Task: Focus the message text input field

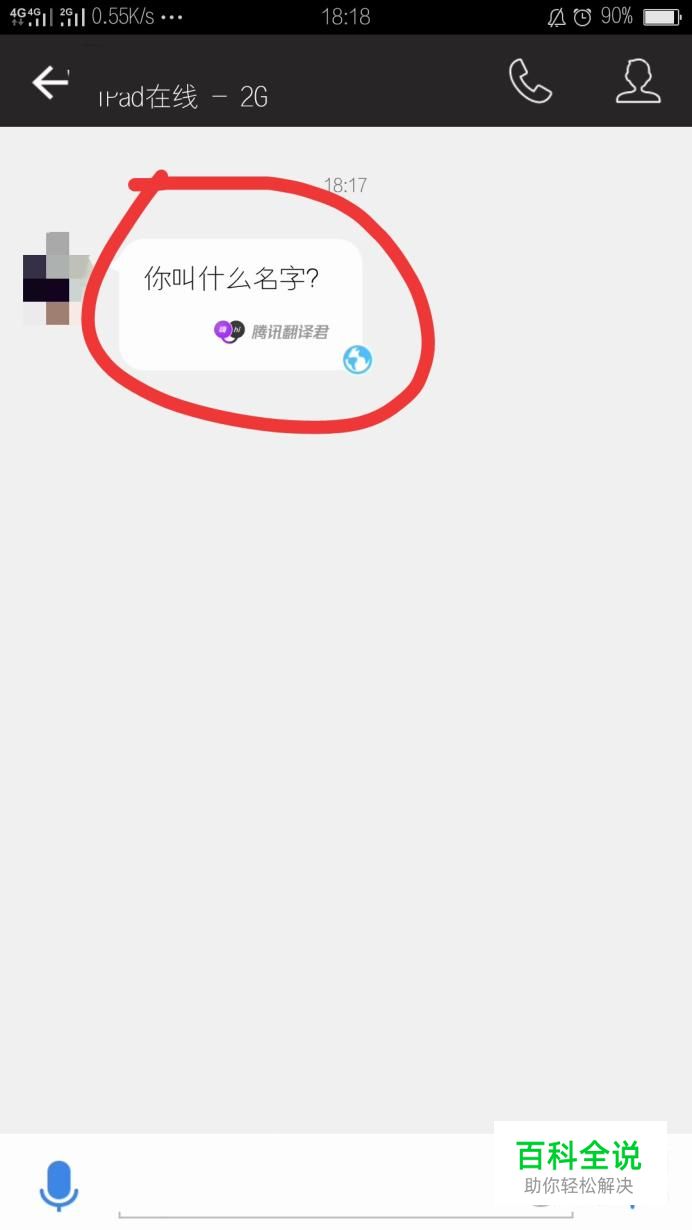Action: (x=345, y=1190)
